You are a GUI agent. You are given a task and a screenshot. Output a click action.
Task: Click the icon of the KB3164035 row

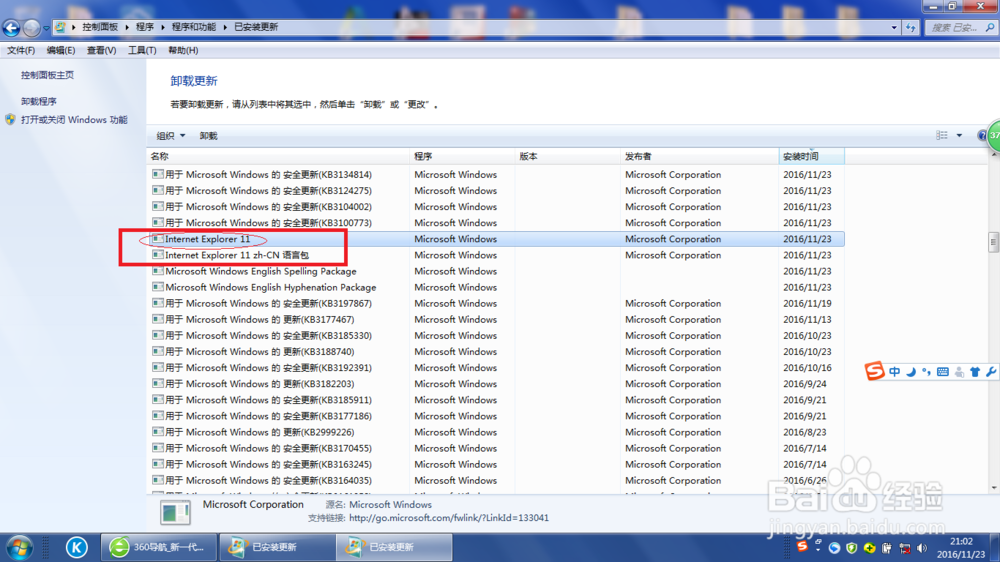(158, 480)
